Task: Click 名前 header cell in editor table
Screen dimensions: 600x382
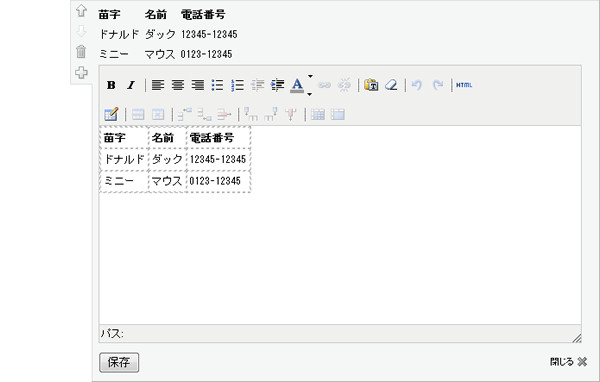Action: 168,137
